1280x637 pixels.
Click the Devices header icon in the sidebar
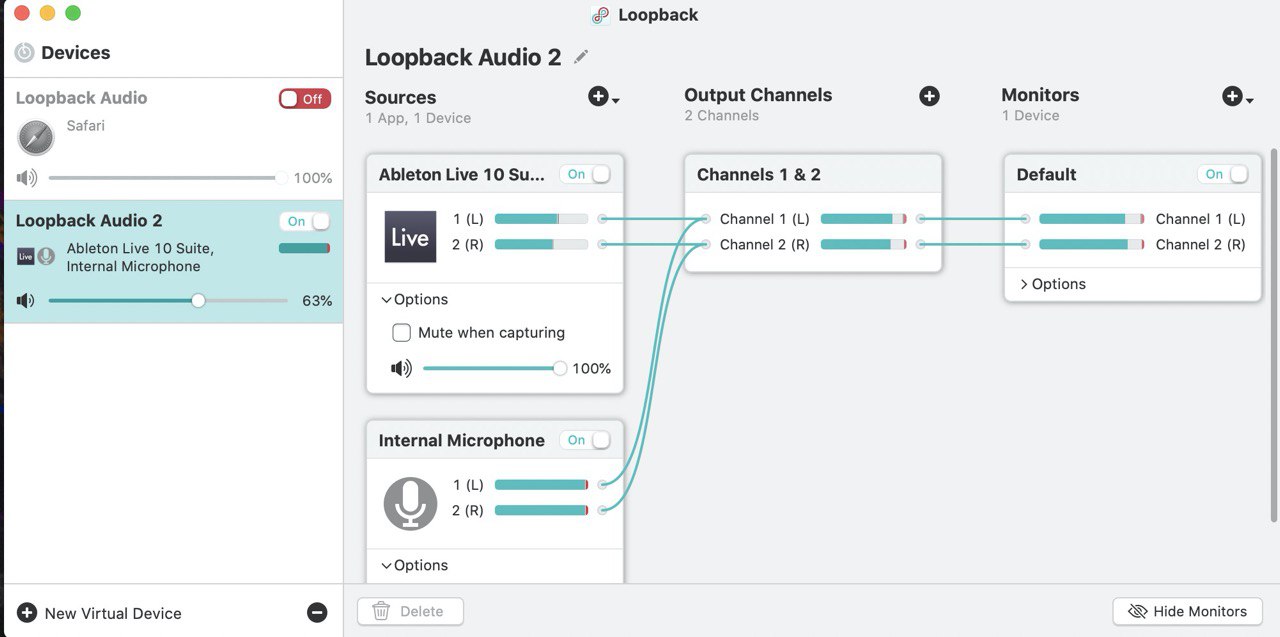click(25, 53)
